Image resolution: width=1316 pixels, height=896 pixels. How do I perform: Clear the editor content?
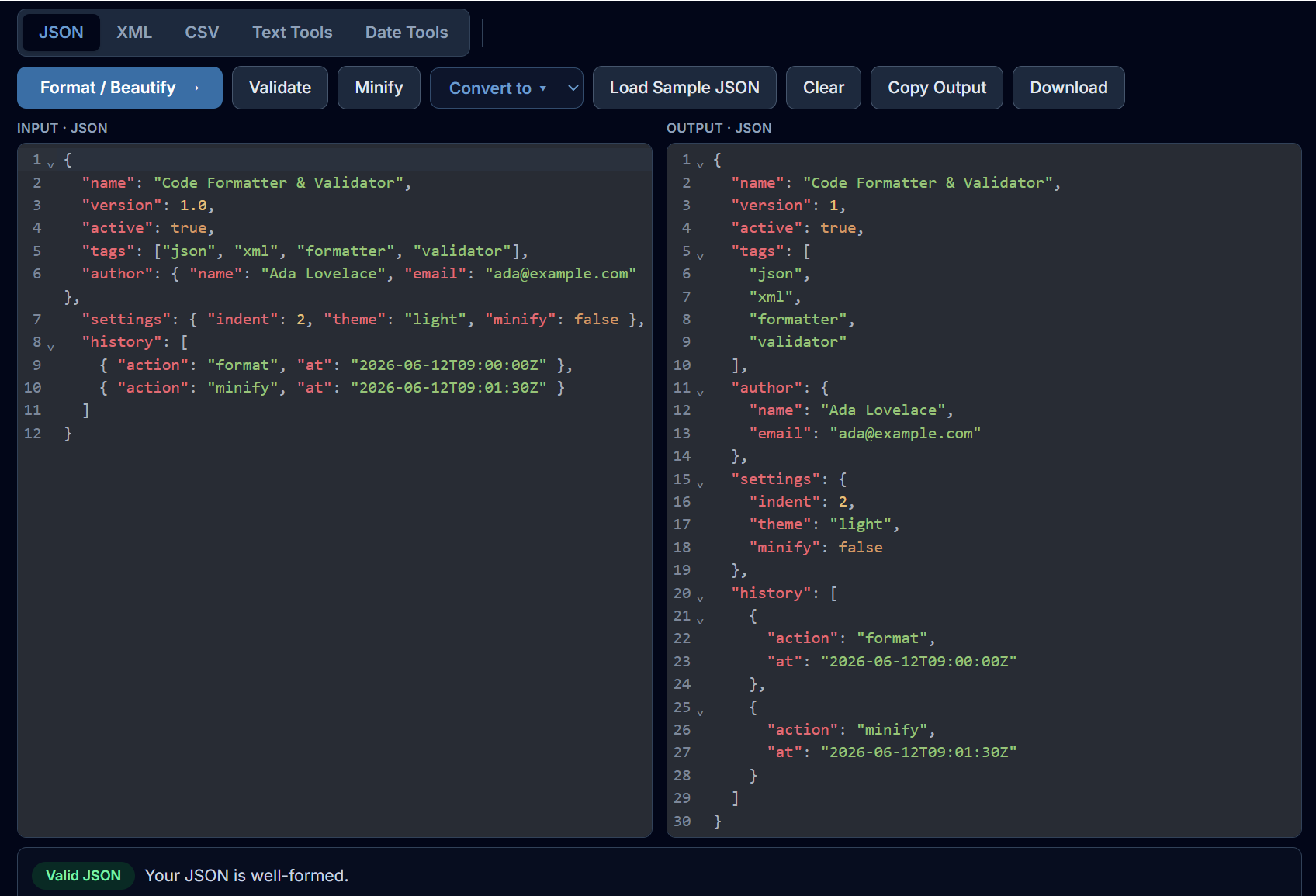823,88
